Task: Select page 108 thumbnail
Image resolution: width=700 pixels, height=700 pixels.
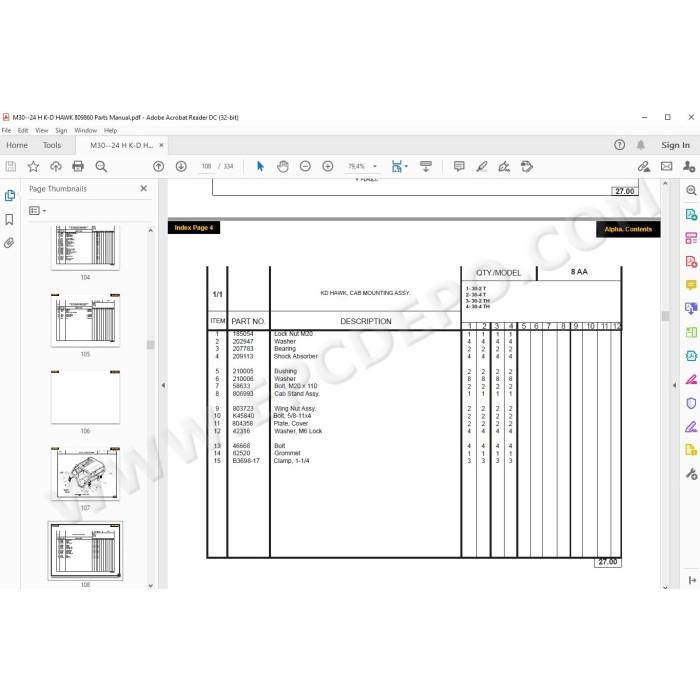Action: 85,550
